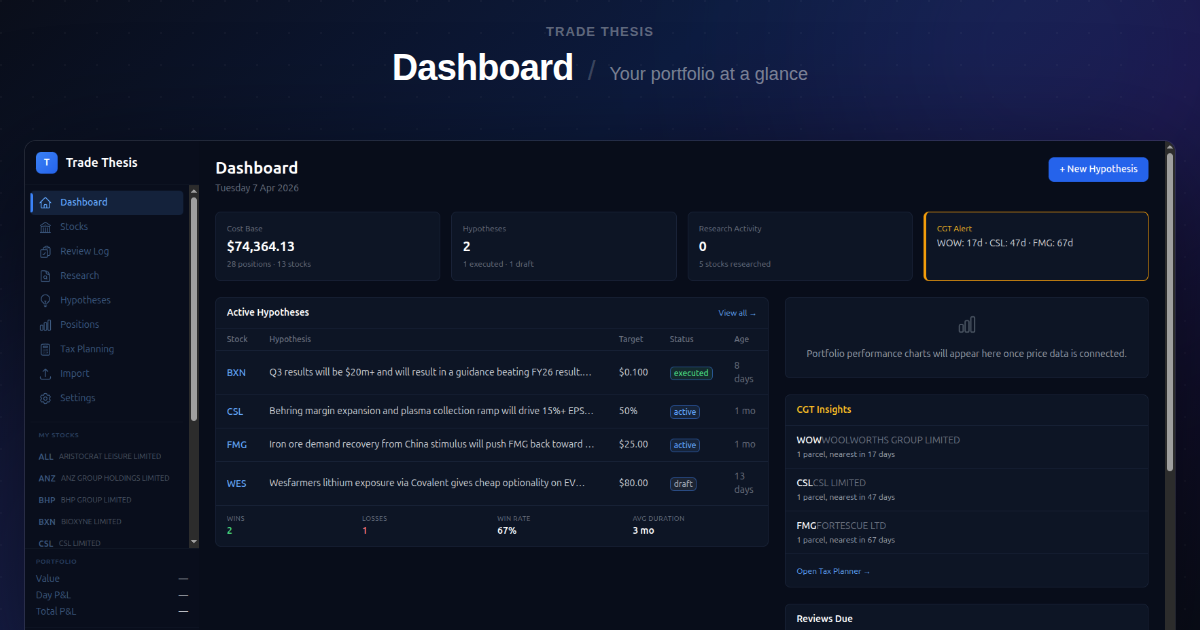Click the executed status badge for BXN
The height and width of the screenshot is (630, 1200).
pos(691,373)
